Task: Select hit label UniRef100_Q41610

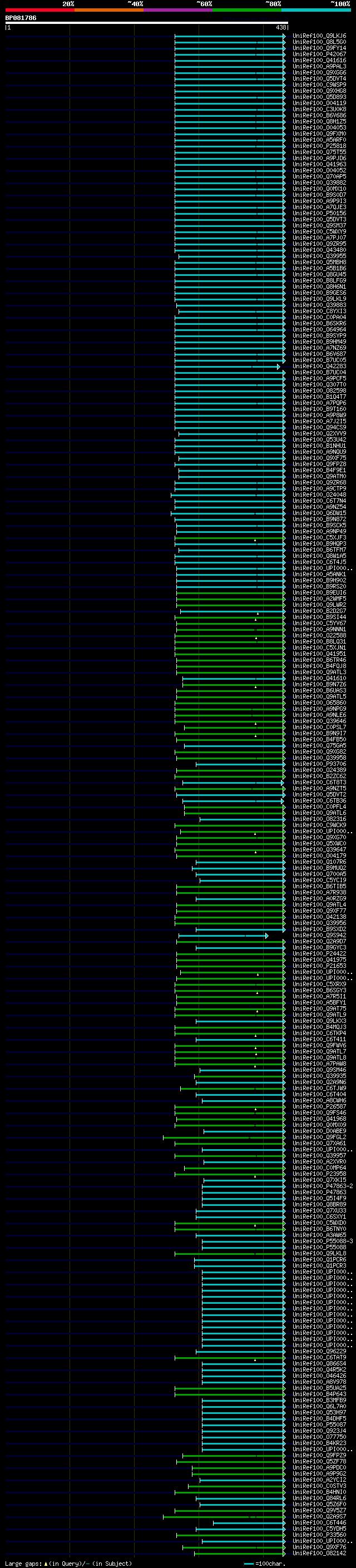Action: [x=319, y=678]
